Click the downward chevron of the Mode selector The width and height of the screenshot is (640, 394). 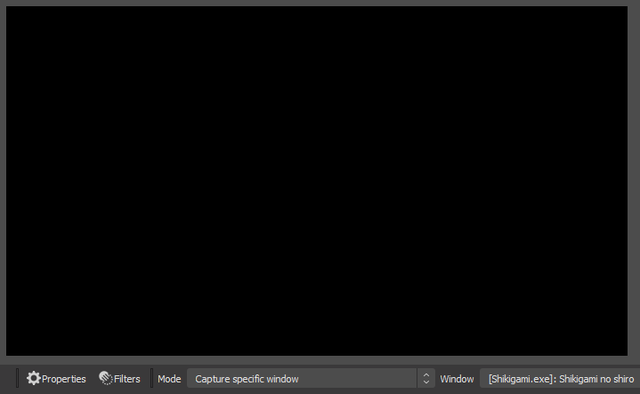tap(426, 383)
